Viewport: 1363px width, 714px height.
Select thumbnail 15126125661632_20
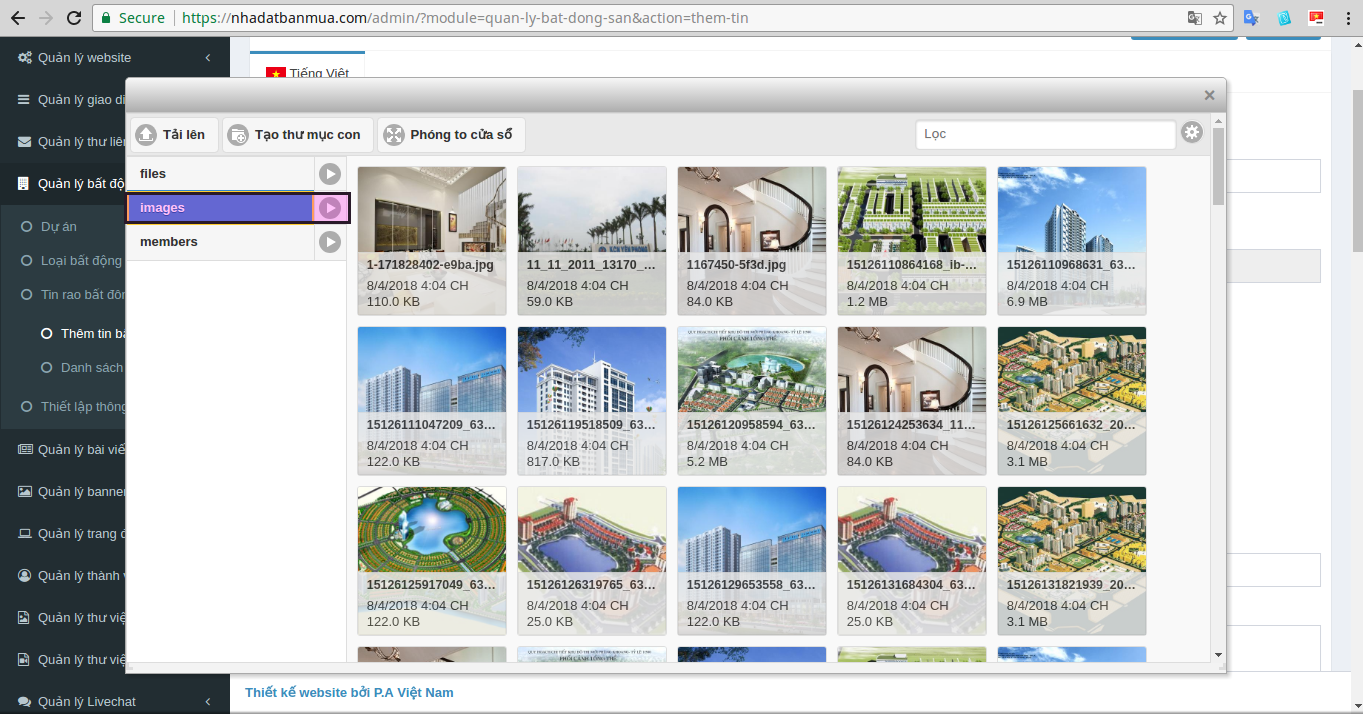[x=1072, y=401]
